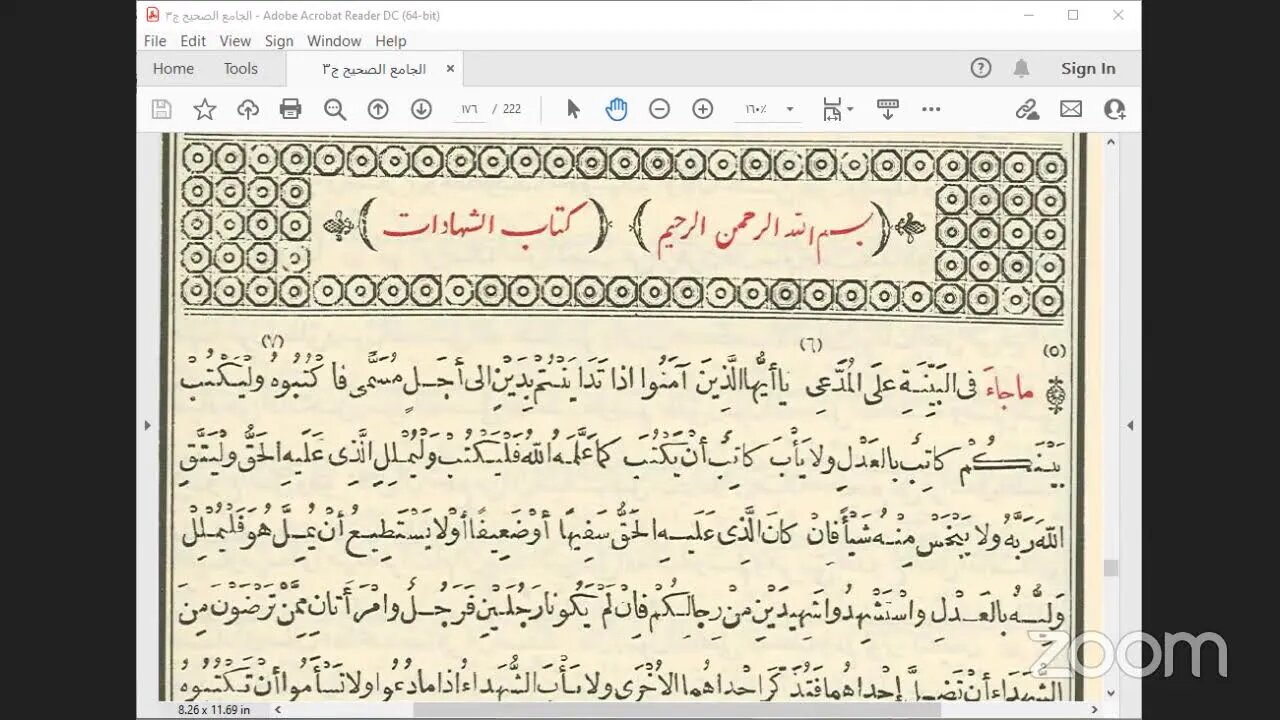Click the scroll up arrow
The image size is (1280, 720).
(x=1110, y=143)
